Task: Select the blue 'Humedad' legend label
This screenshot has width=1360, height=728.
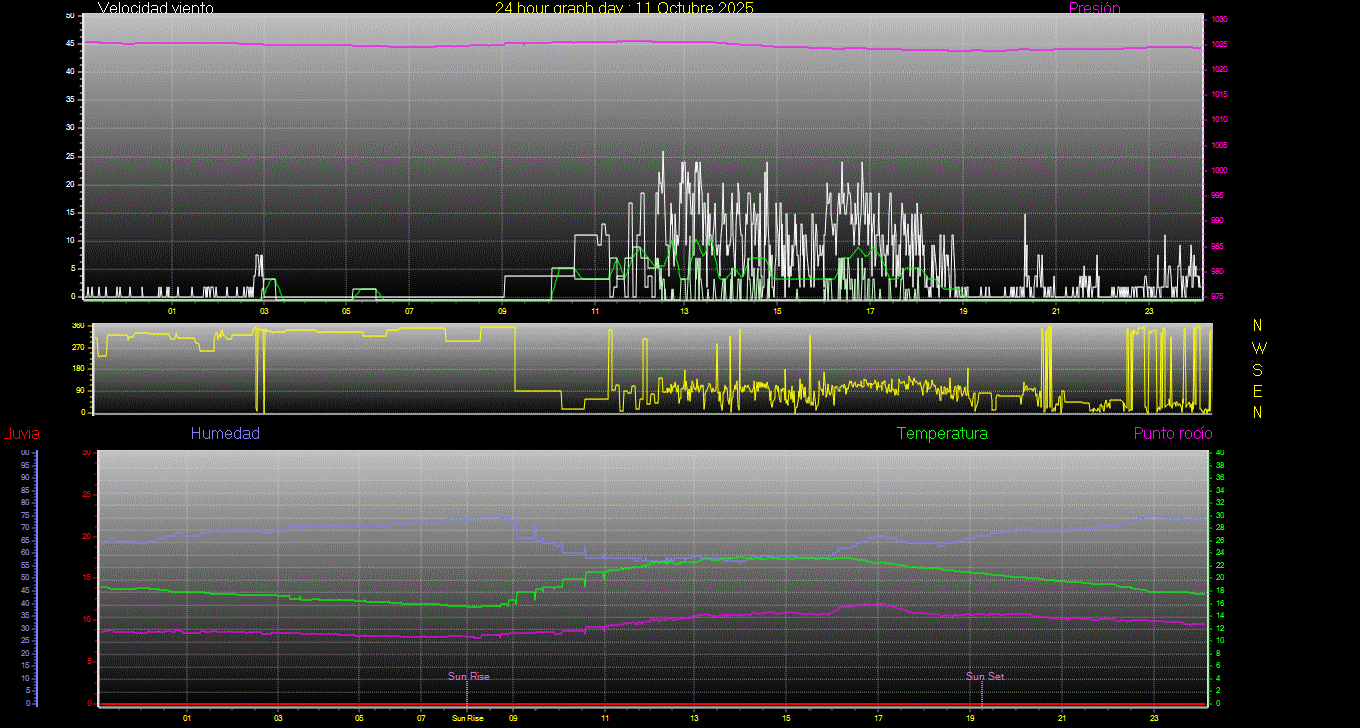Action: click(225, 434)
